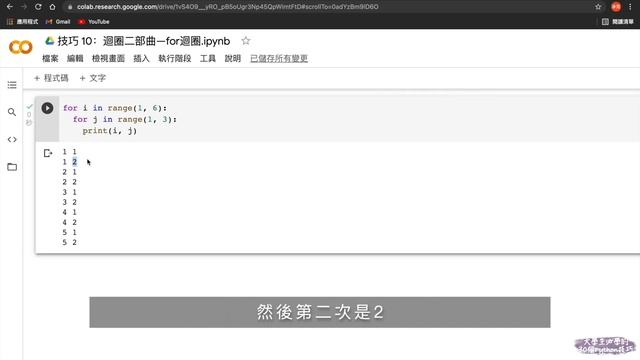
Task: Open the search and replace sidebar icon
Action: click(12, 112)
